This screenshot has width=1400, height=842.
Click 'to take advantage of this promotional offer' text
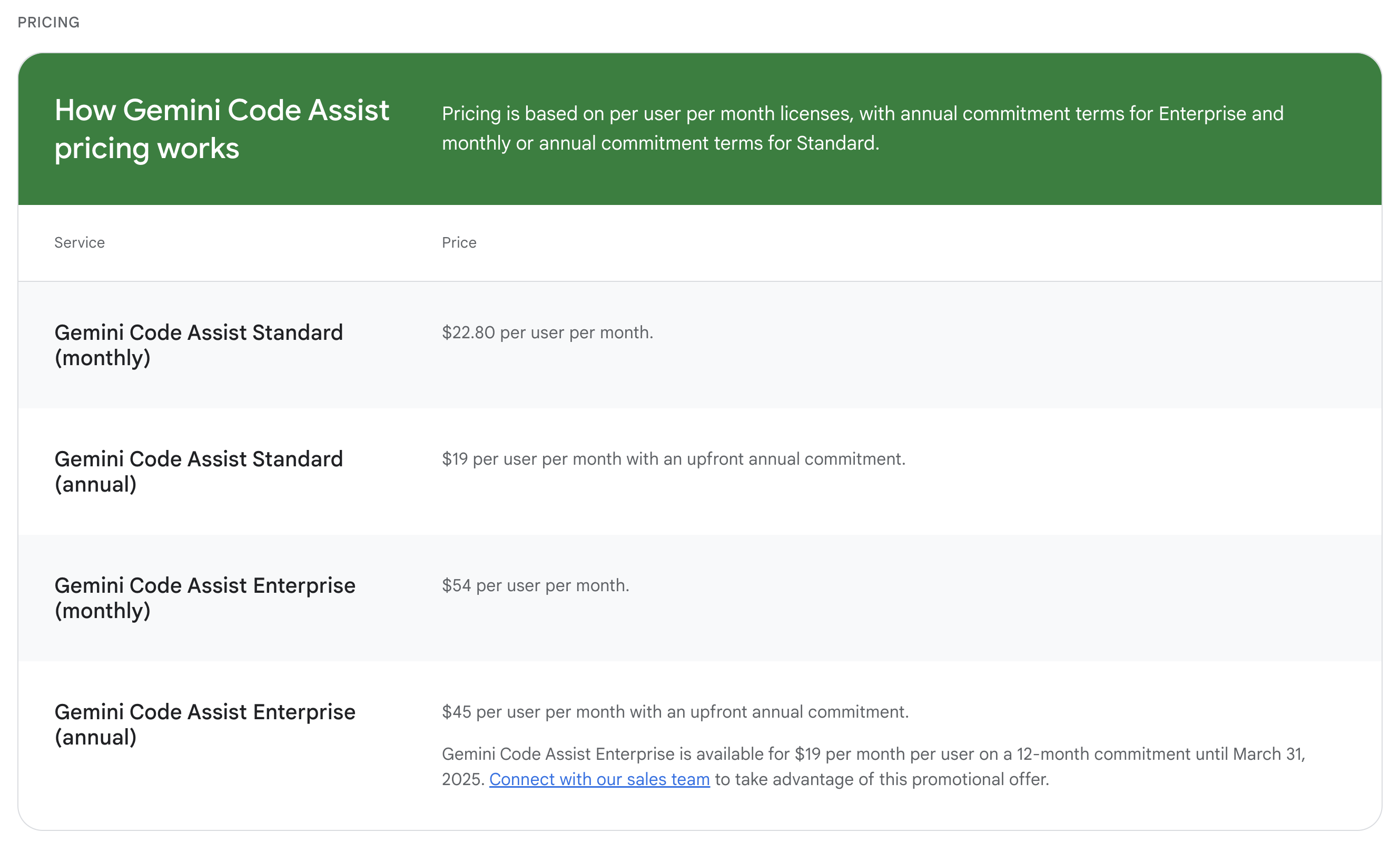click(882, 779)
